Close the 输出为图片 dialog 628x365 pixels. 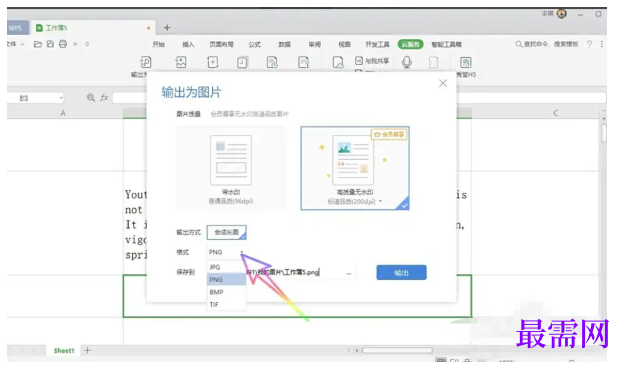coord(443,83)
